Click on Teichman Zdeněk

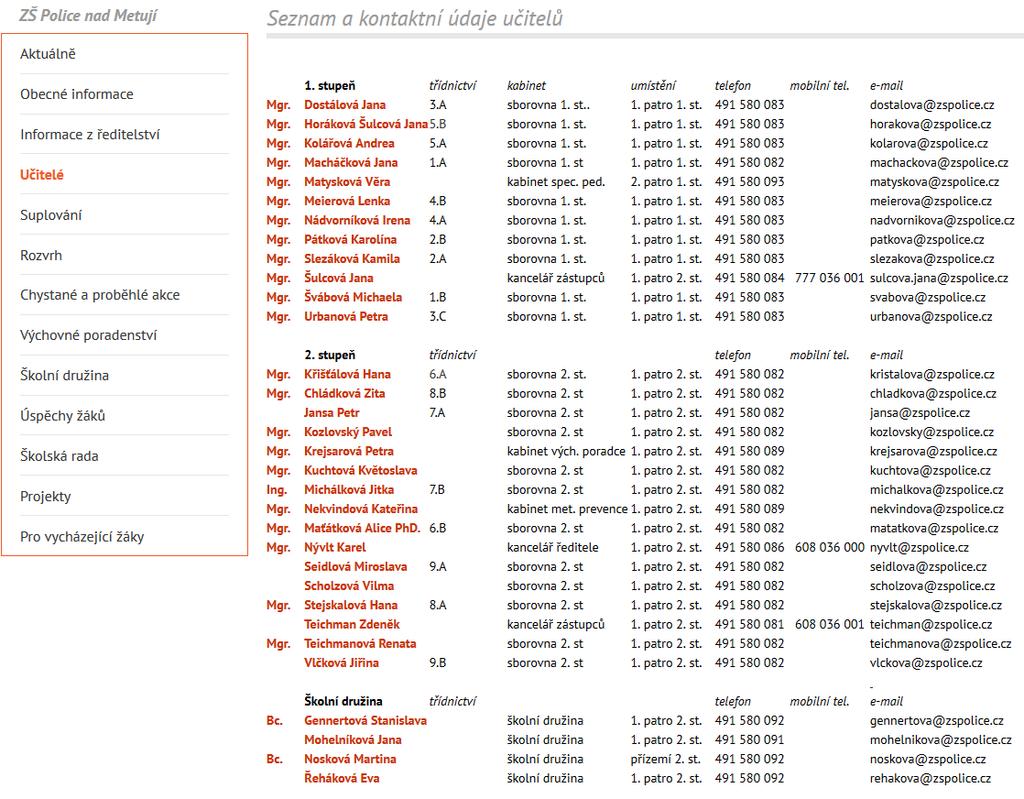352,625
